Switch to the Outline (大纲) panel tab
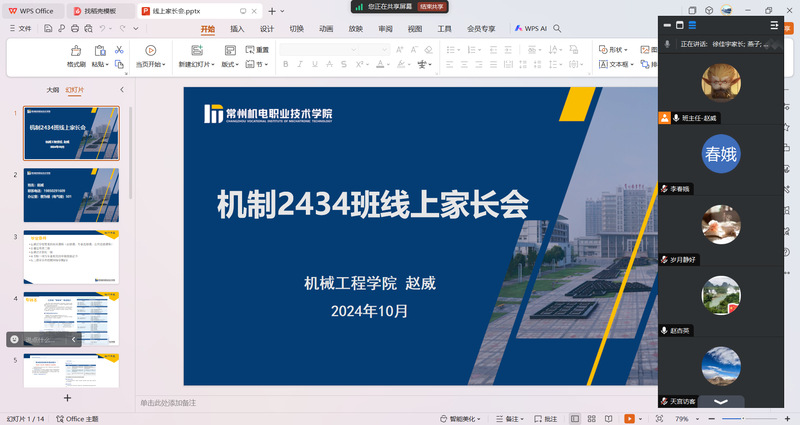The width and height of the screenshot is (800, 425). pos(52,90)
